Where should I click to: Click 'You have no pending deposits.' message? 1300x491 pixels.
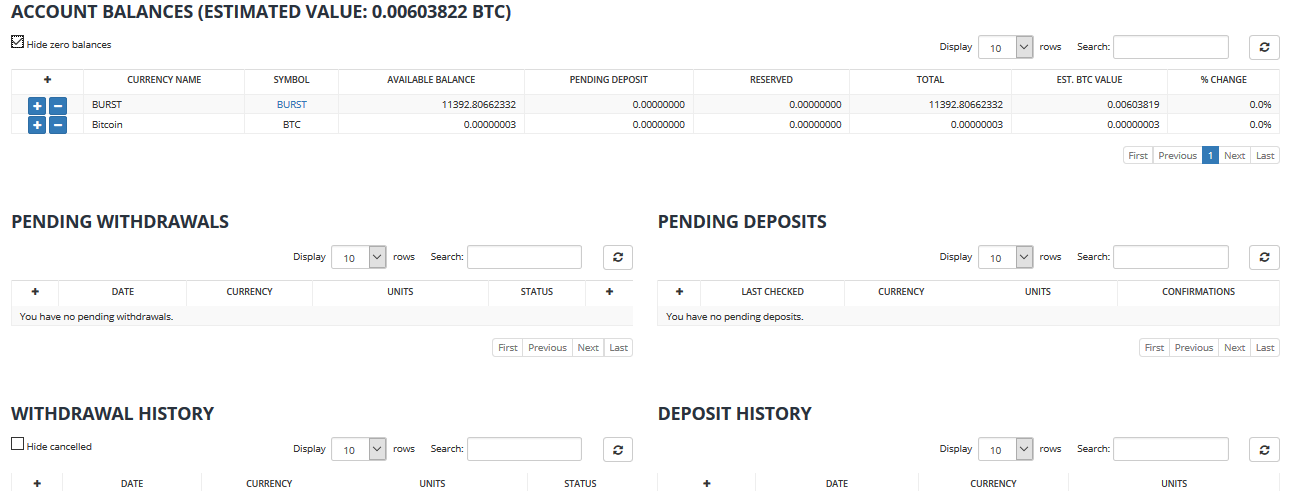click(x=735, y=317)
